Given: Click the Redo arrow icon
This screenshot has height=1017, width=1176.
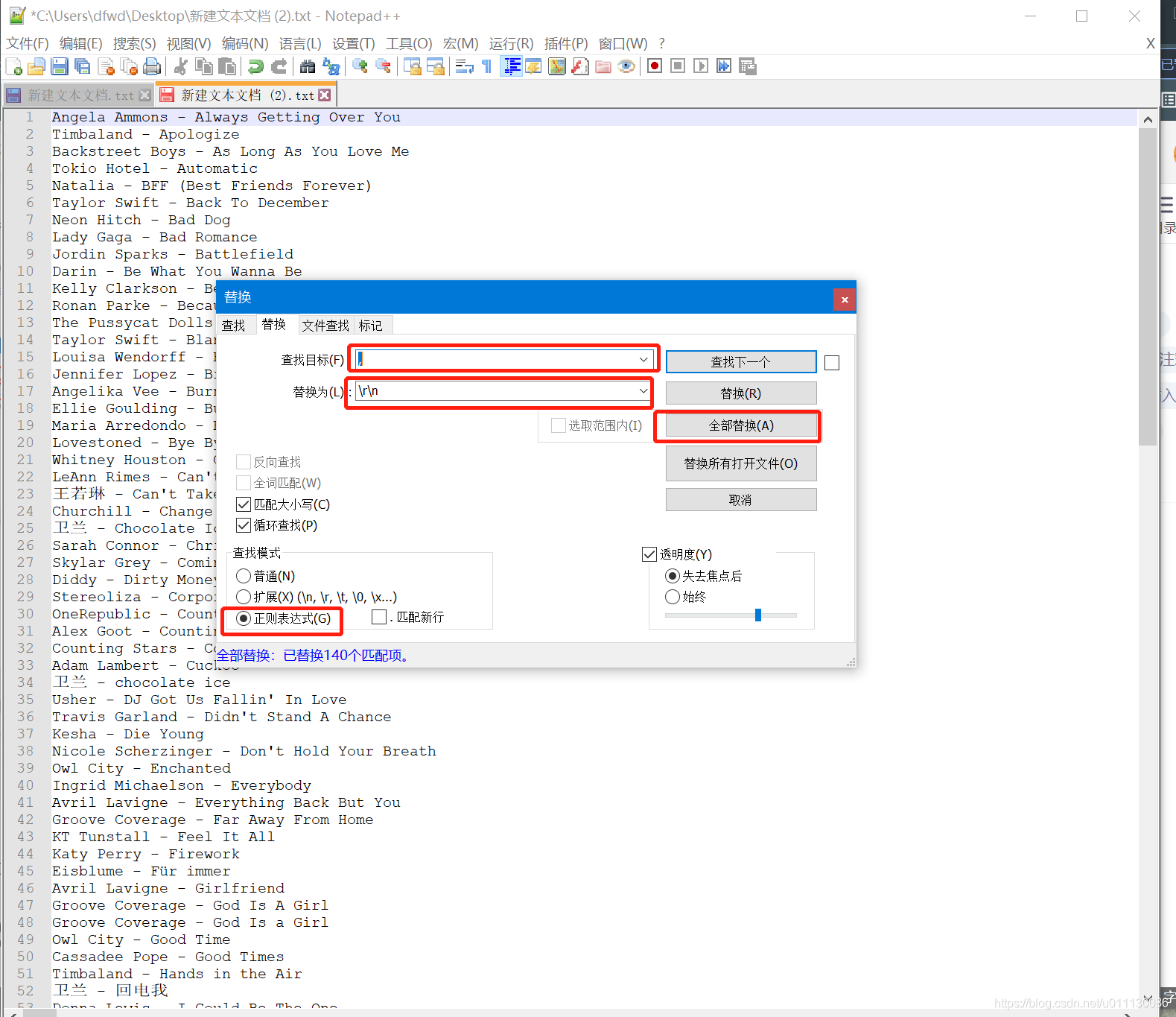Looking at the screenshot, I should pyautogui.click(x=279, y=66).
